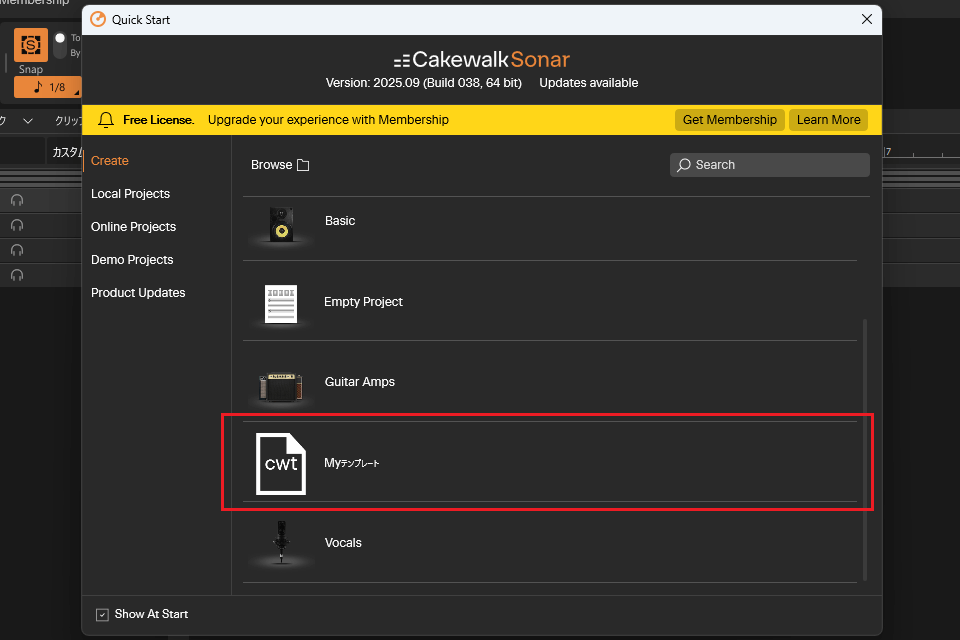Select the Basic template speaker icon
This screenshot has height=640, width=960.
(x=281, y=223)
